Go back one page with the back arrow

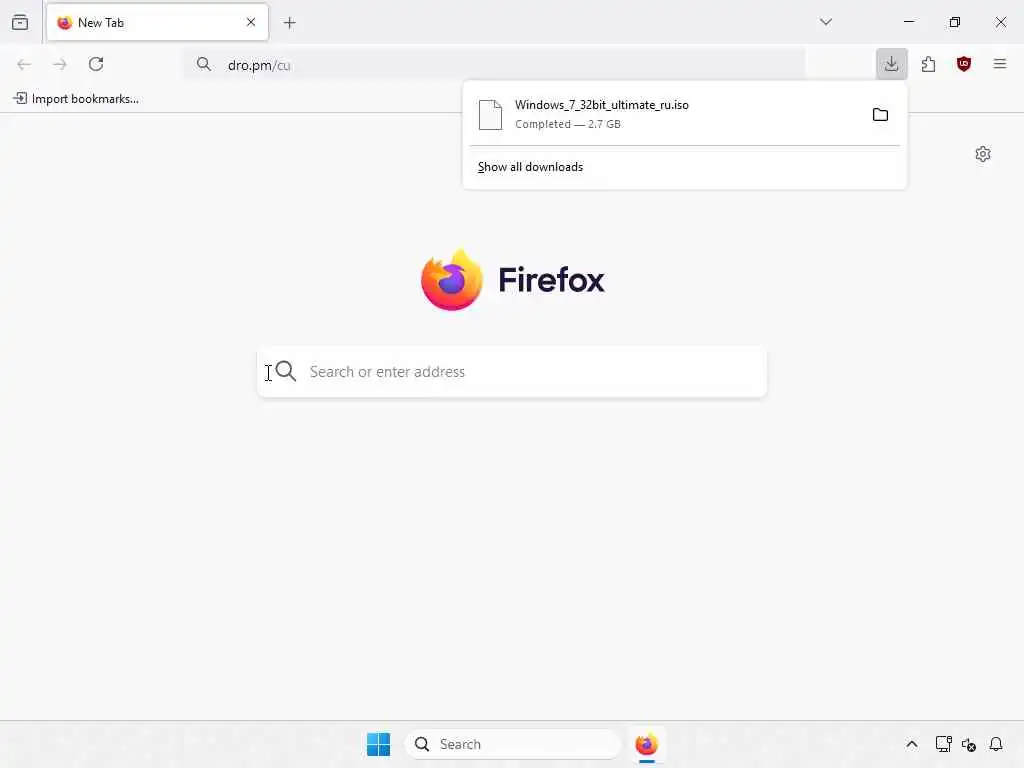click(x=24, y=64)
